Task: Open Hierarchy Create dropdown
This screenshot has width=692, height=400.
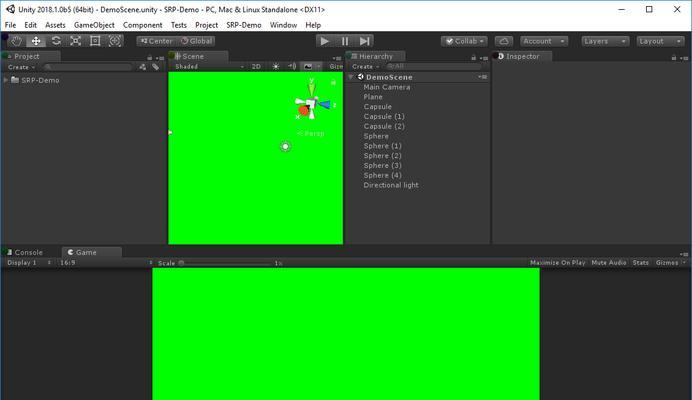Action: 365,67
